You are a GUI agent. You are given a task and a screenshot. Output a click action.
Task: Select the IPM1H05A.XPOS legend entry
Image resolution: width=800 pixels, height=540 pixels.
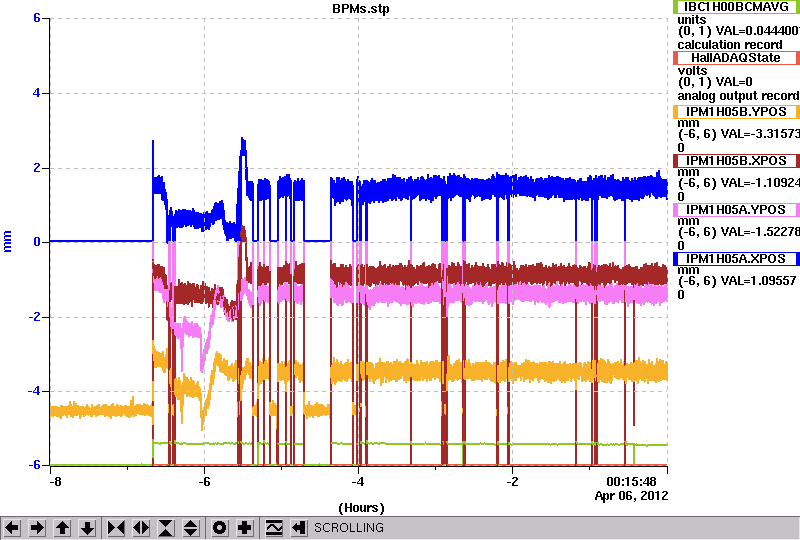(x=736, y=259)
